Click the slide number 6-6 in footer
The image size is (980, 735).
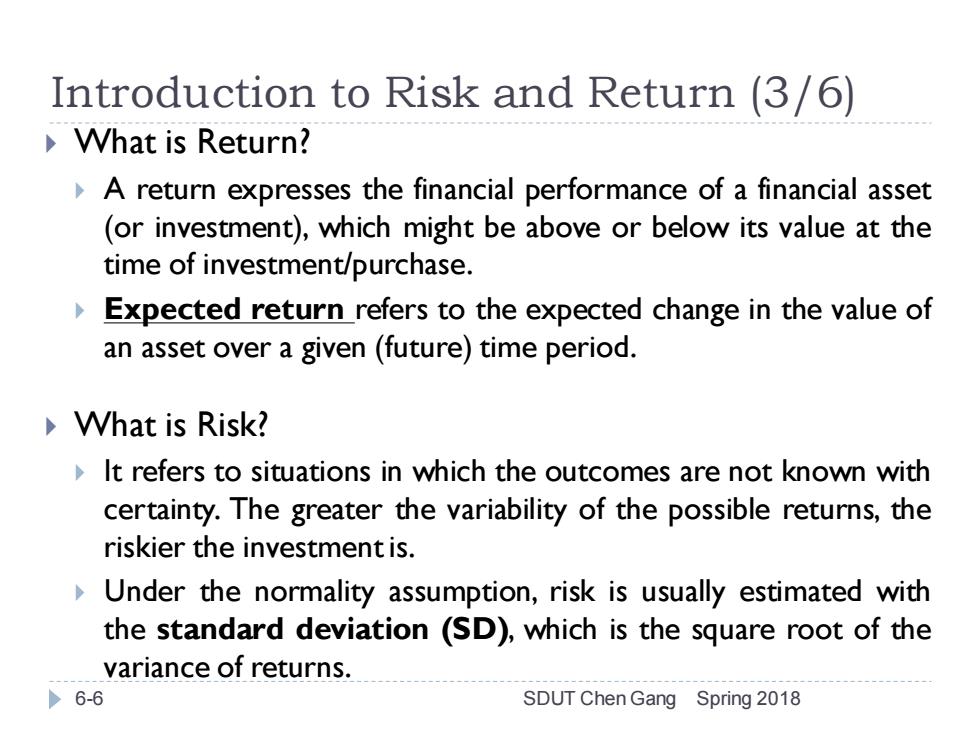tap(89, 699)
